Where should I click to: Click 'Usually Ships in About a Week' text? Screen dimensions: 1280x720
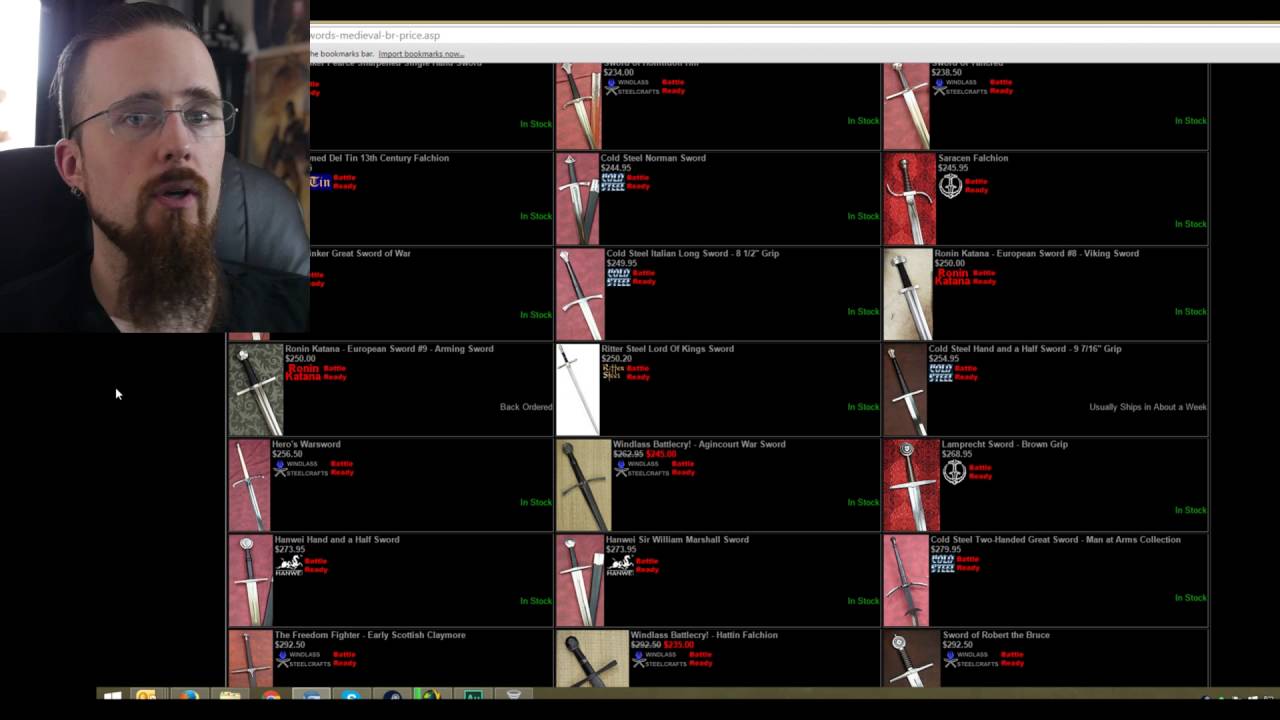click(1148, 407)
